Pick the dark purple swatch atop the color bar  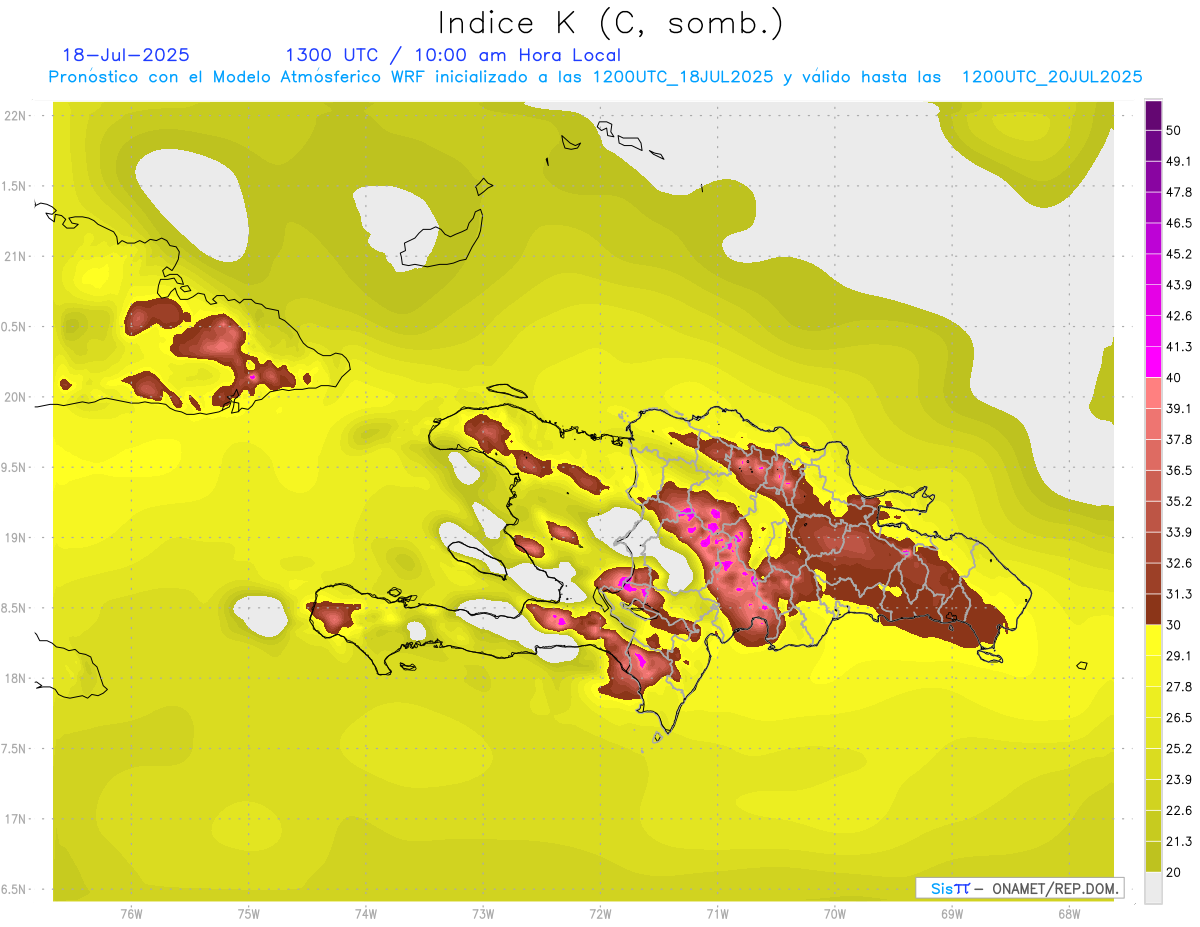coord(1153,115)
